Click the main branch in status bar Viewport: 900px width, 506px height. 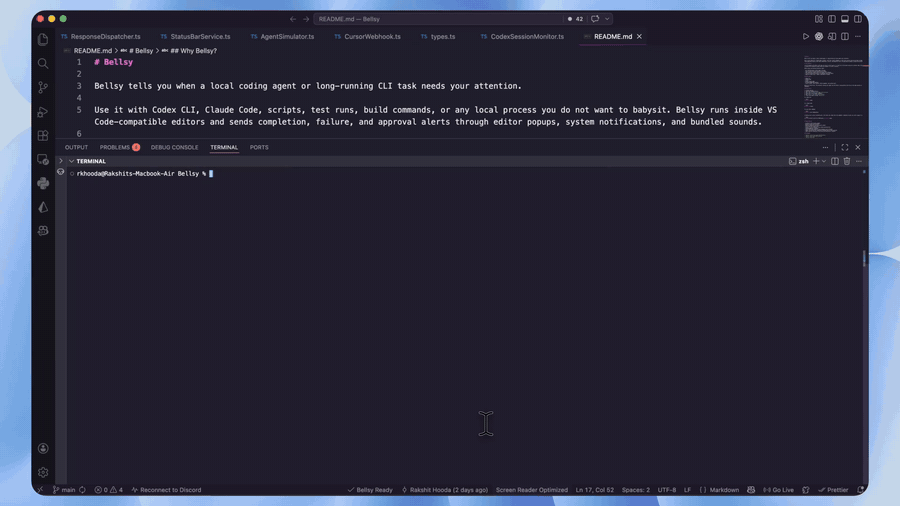pos(64,490)
